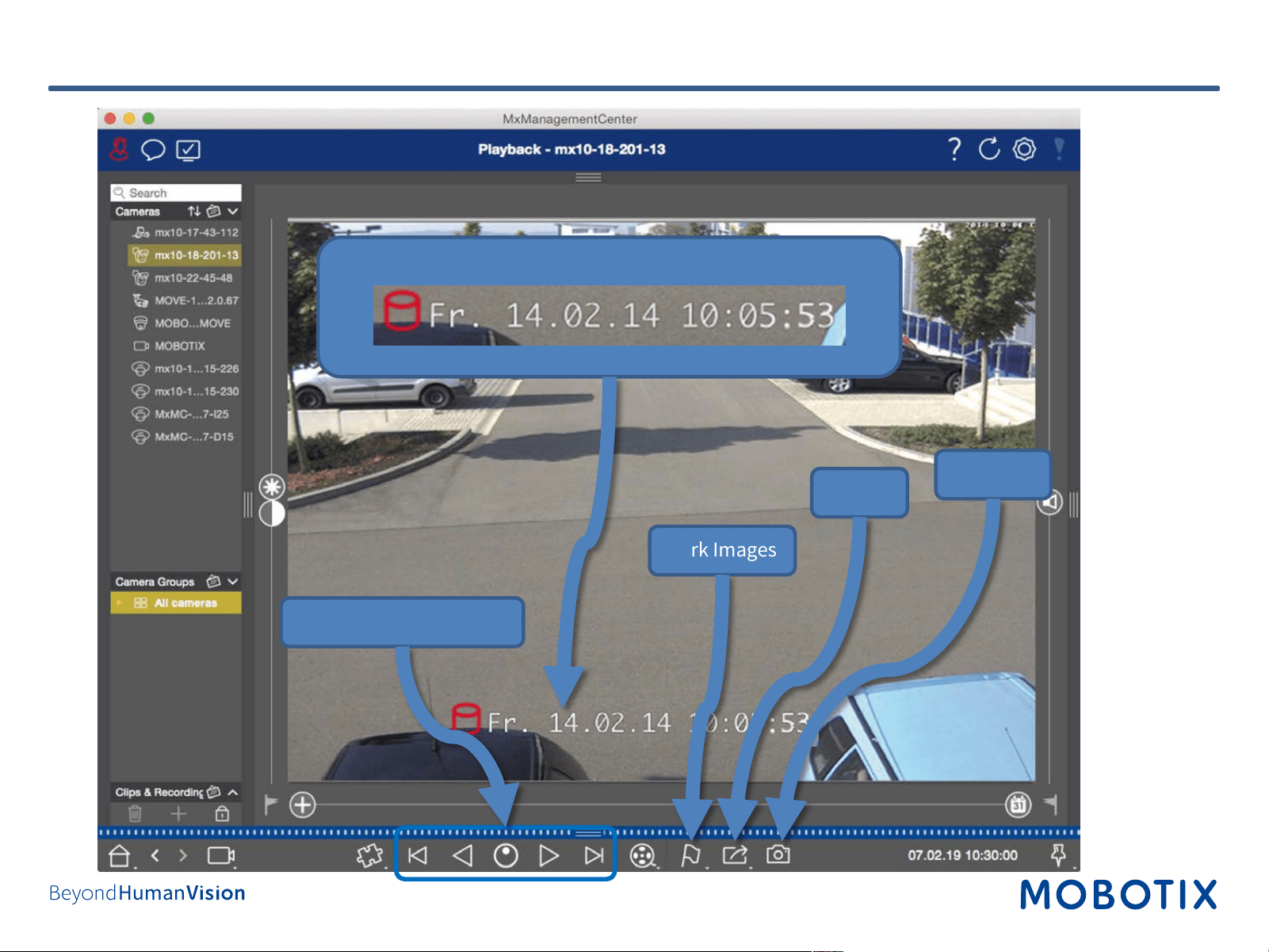
Task: Click the left sidebar collapse handle
Action: point(247,505)
